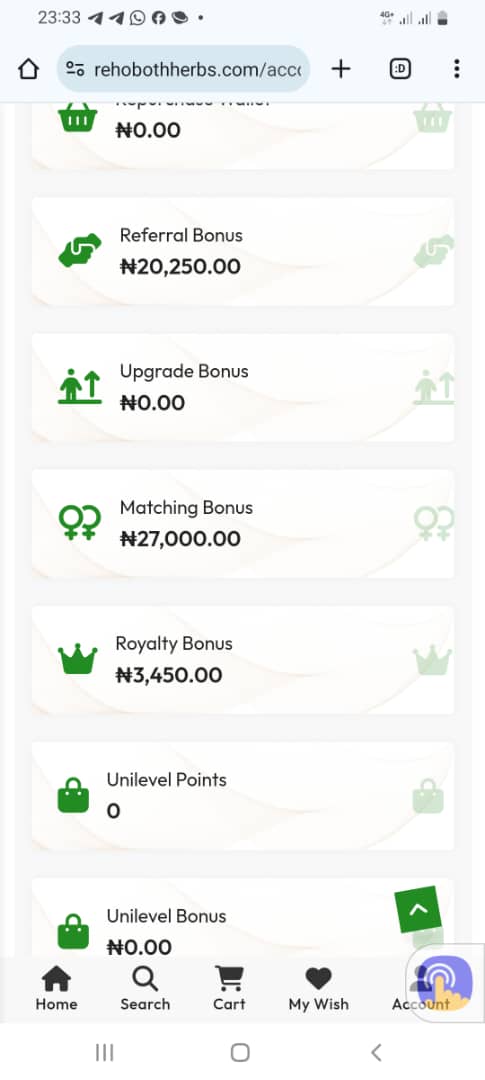This screenshot has height=1080, width=485.
Task: Open the Account tab
Action: [421, 988]
